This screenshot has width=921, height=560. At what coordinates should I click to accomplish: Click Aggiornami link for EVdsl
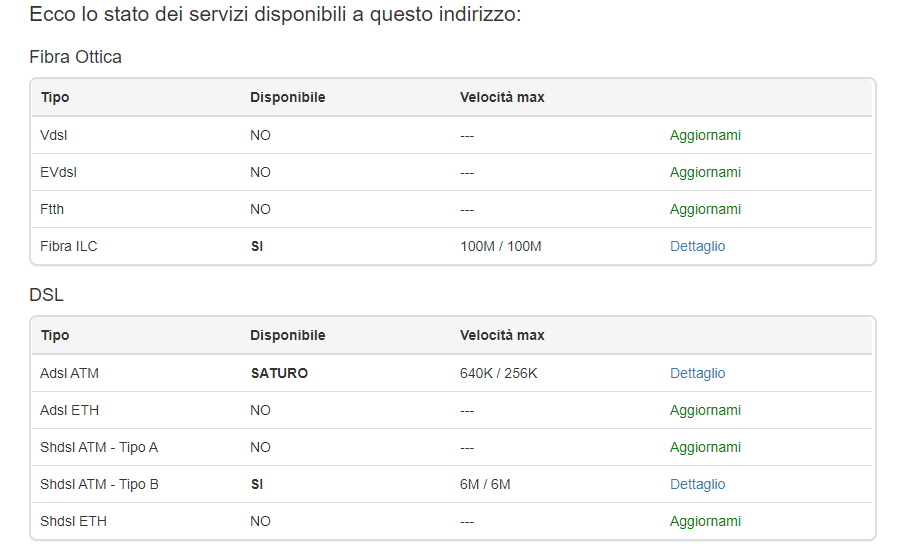click(705, 172)
